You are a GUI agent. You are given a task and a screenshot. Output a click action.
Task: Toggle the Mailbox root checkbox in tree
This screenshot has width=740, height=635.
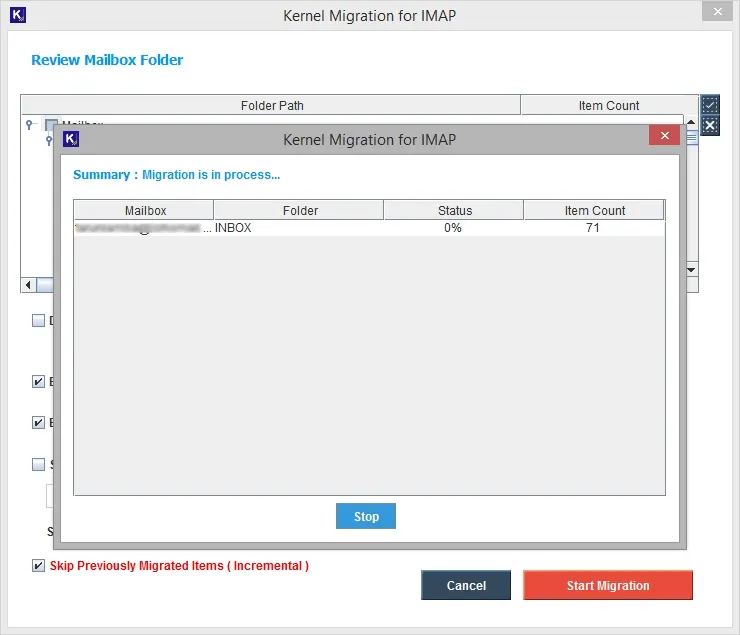coord(50,123)
